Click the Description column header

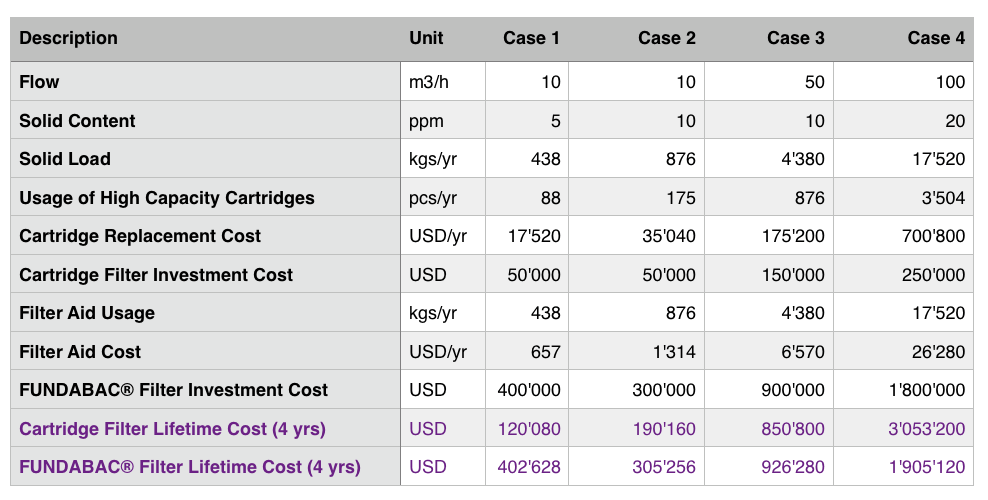[x=69, y=39]
